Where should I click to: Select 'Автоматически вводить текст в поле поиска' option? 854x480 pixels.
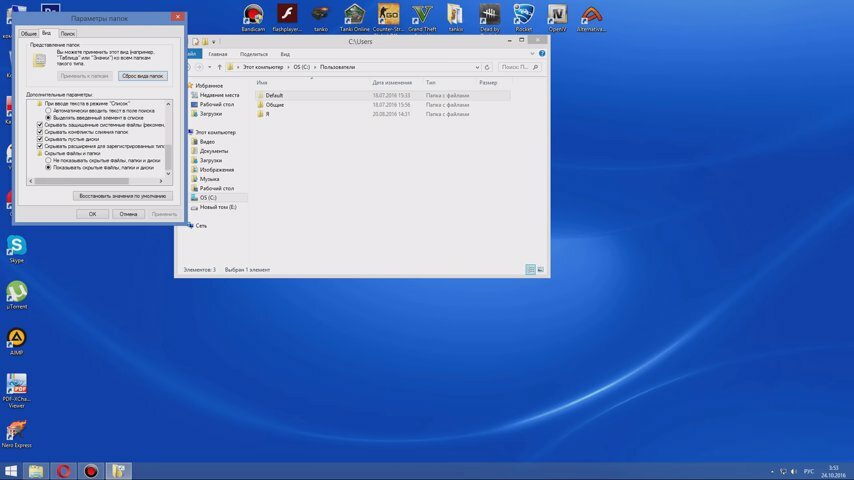tap(100, 111)
